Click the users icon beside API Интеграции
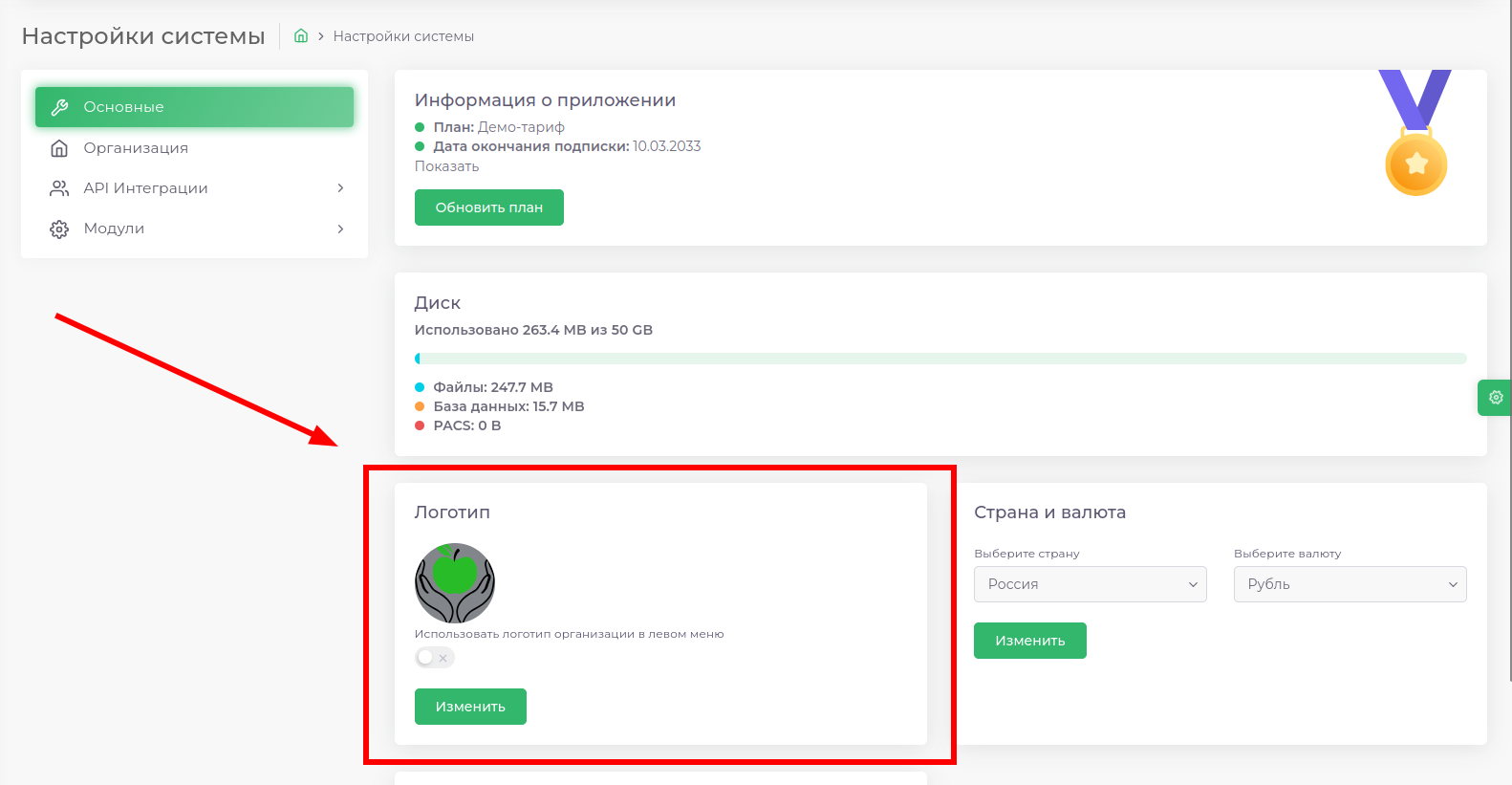 [x=59, y=188]
